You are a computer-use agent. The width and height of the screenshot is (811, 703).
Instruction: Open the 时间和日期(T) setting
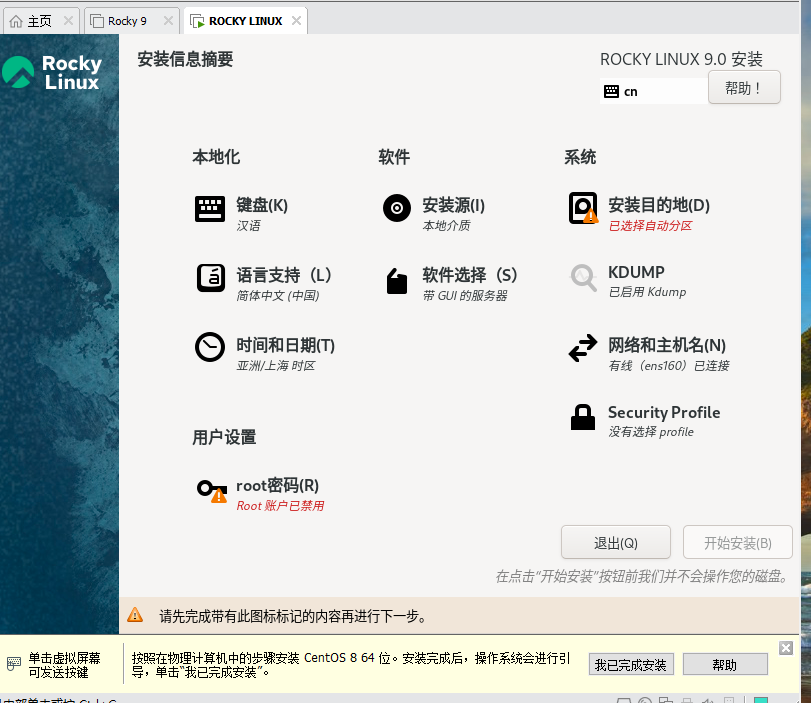[x=286, y=345]
